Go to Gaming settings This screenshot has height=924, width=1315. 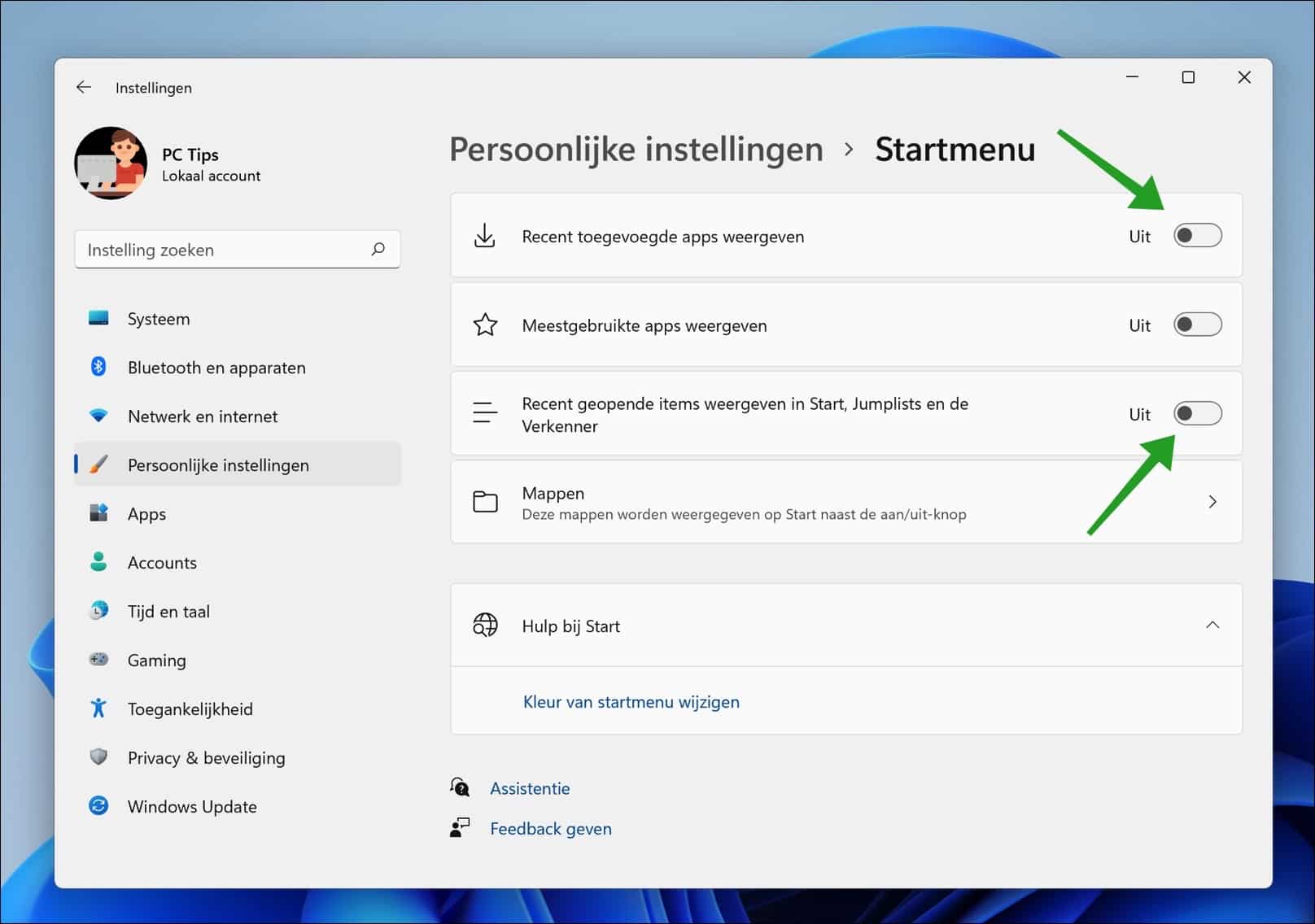237,660
